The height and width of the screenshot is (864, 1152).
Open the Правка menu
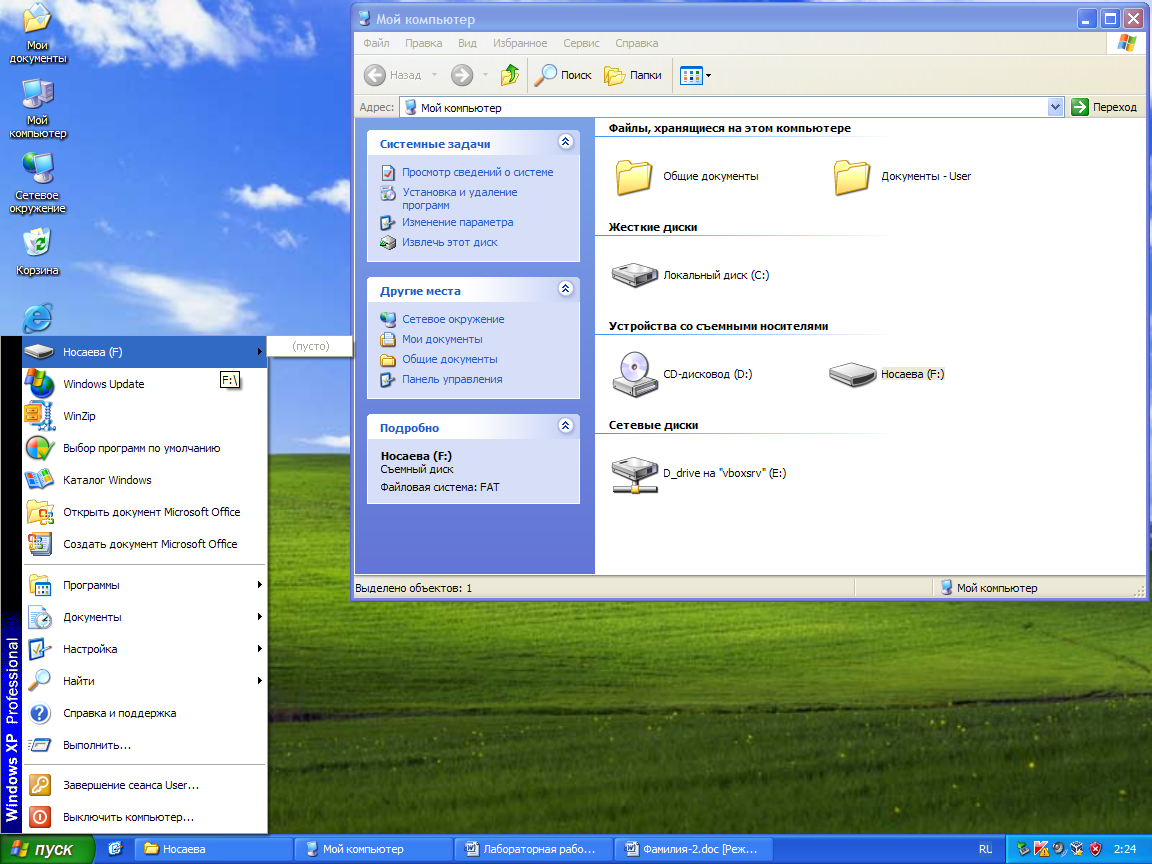[423, 43]
